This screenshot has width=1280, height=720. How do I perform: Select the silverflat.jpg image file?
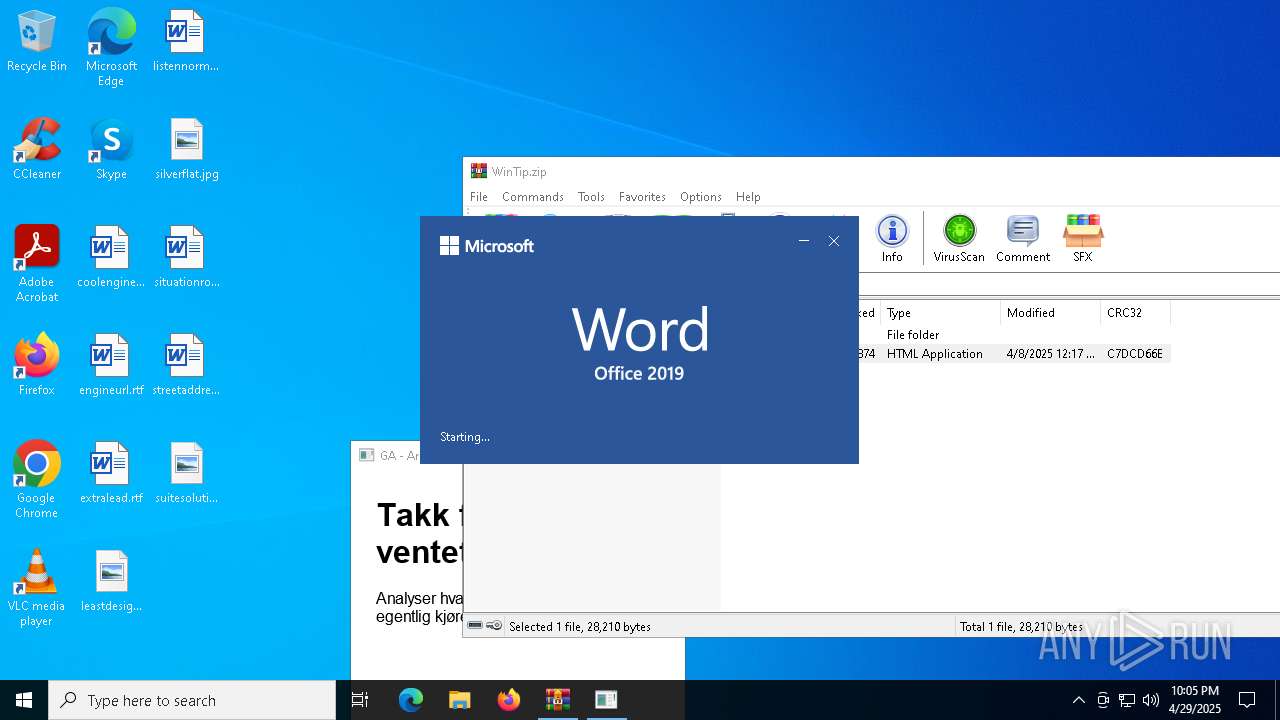pos(186,150)
